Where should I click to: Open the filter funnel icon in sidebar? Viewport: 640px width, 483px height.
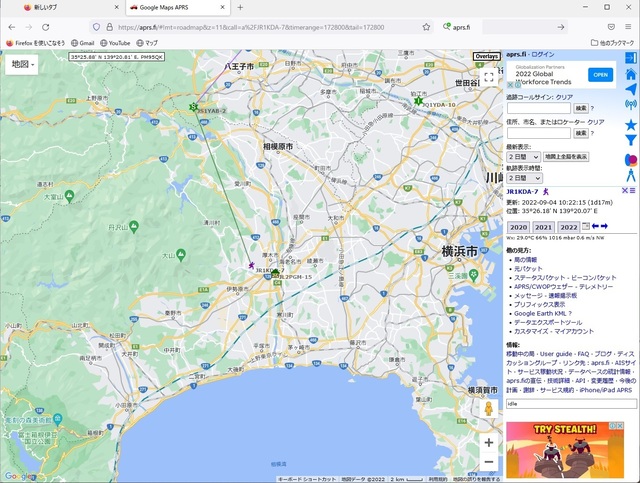[631, 141]
